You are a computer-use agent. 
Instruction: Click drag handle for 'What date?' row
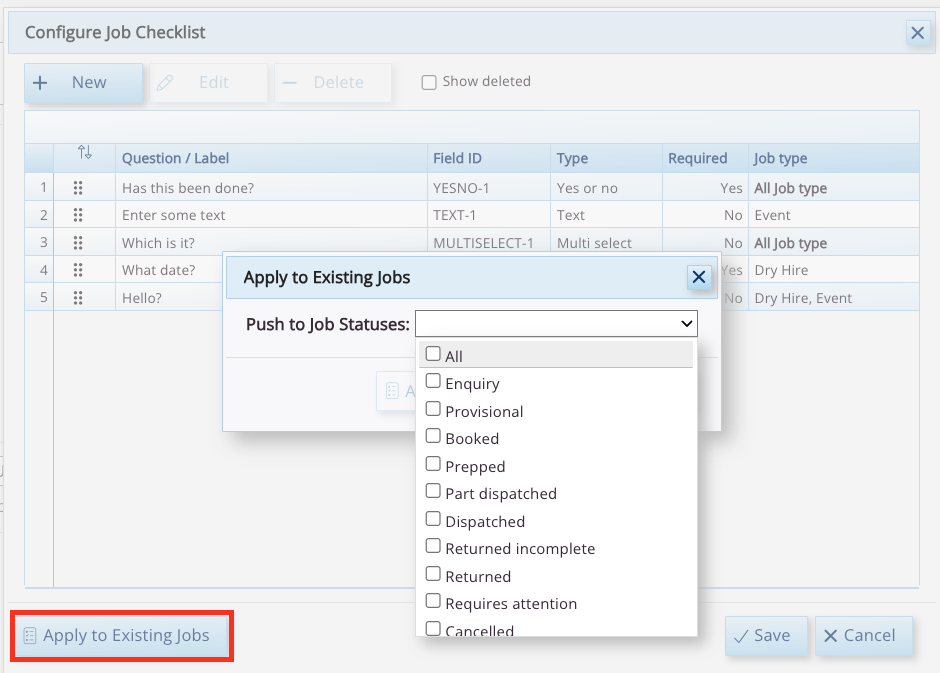pos(78,270)
